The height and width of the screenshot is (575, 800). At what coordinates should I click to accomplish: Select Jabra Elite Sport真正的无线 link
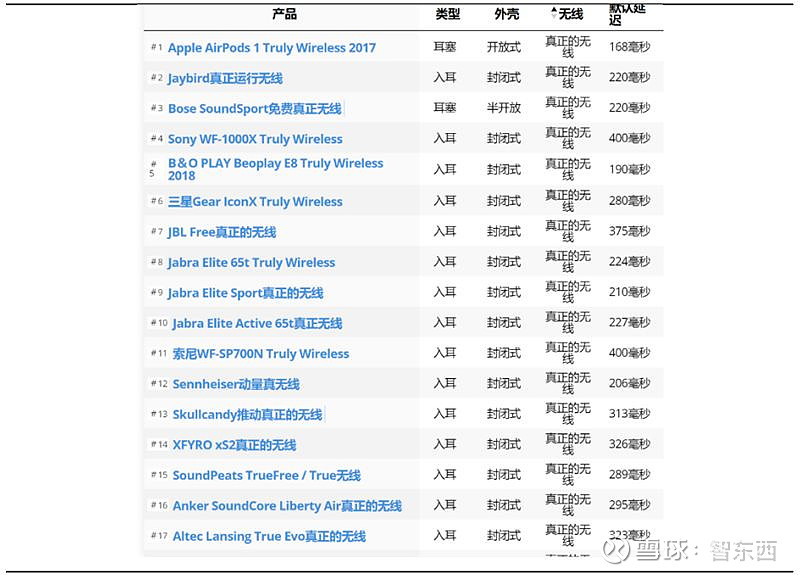pyautogui.click(x=245, y=293)
